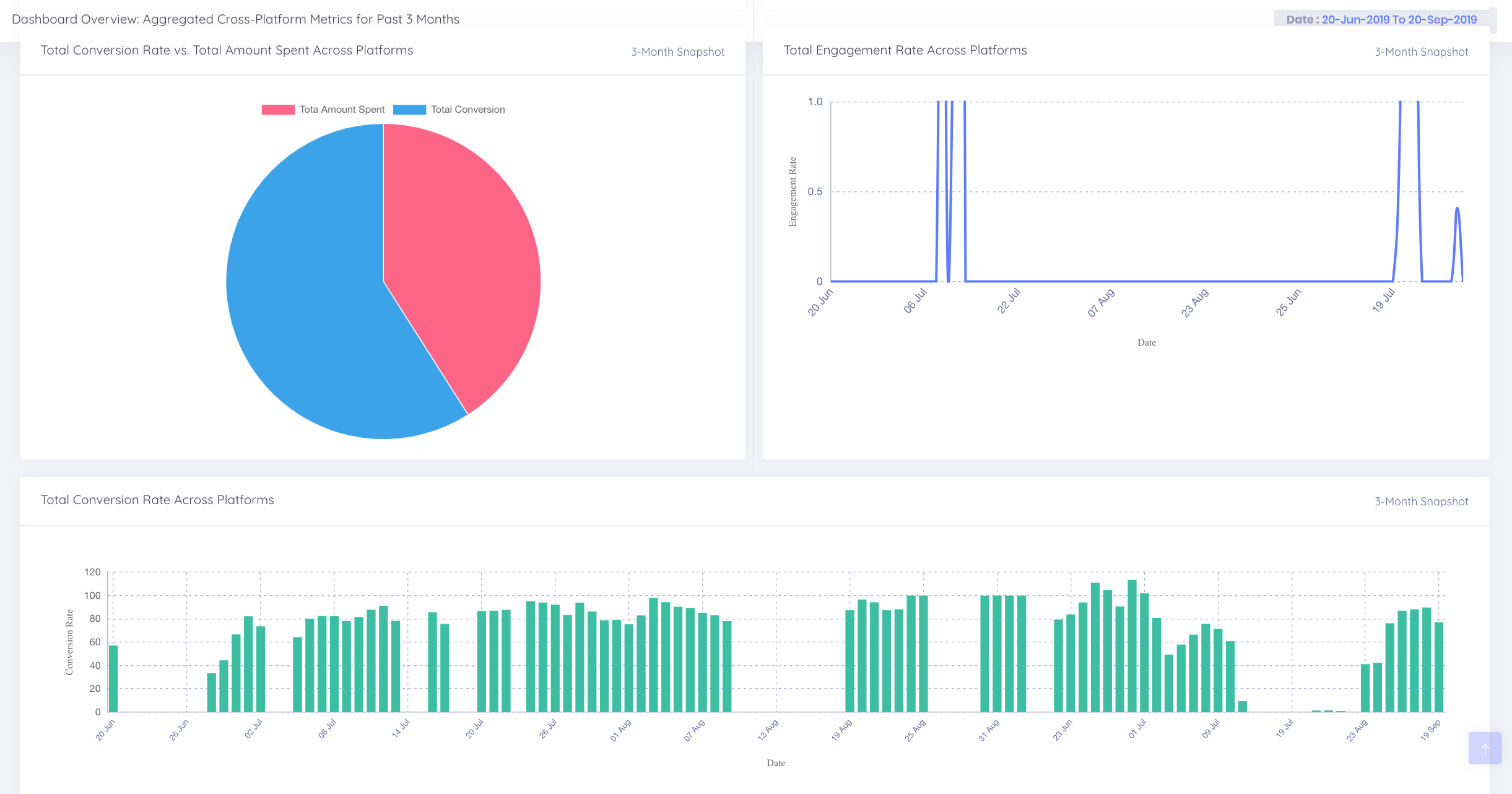The width and height of the screenshot is (1512, 794).
Task: Hide the Total Conversion legend label
Action: [x=467, y=110]
